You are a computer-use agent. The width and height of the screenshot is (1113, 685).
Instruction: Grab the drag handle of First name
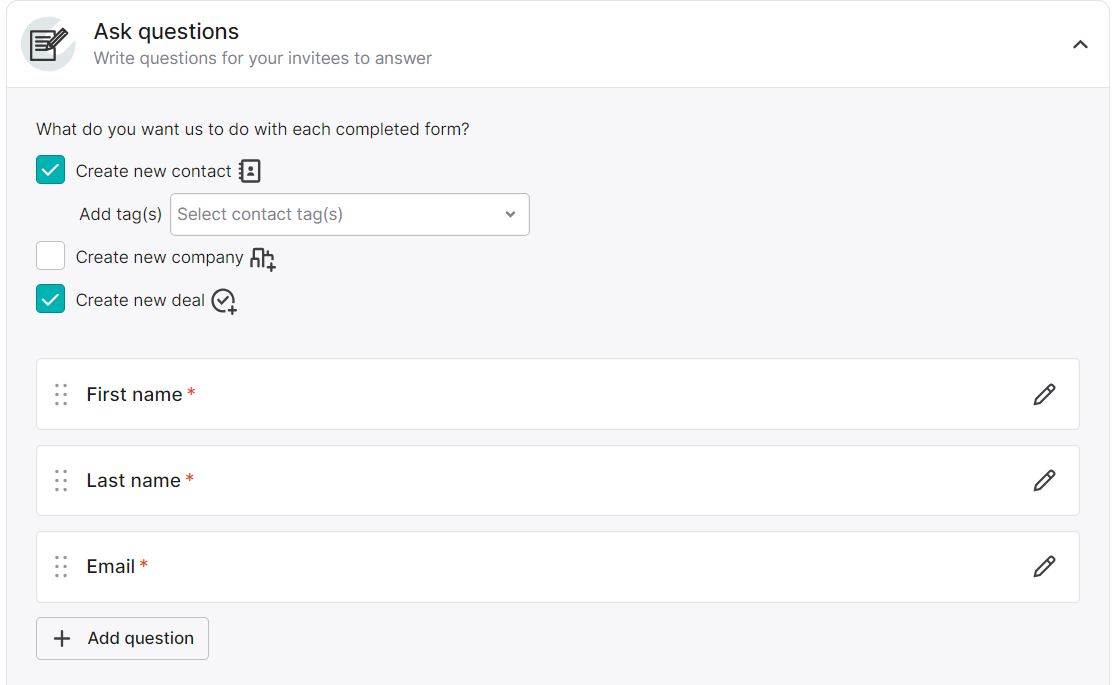pyautogui.click(x=61, y=395)
